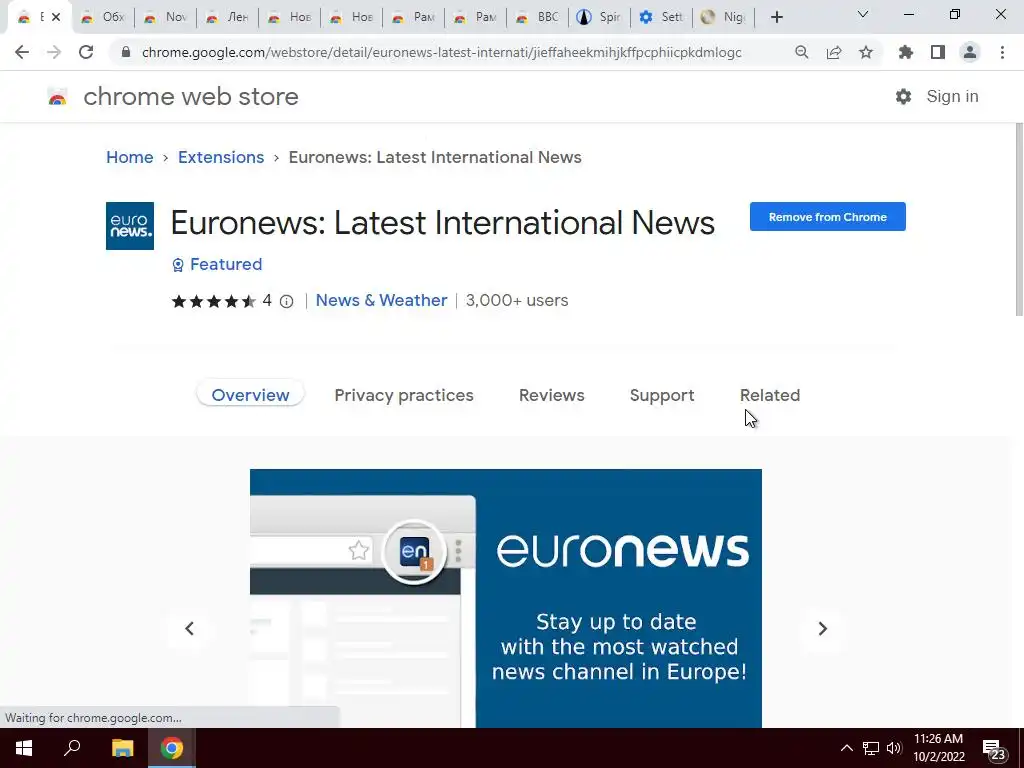1024x768 pixels.
Task: Open the clock and date flyout
Action: (938, 748)
